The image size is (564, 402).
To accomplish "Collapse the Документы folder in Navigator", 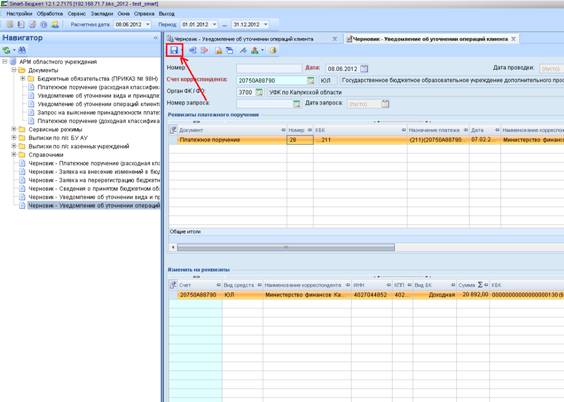I will tap(14, 70).
